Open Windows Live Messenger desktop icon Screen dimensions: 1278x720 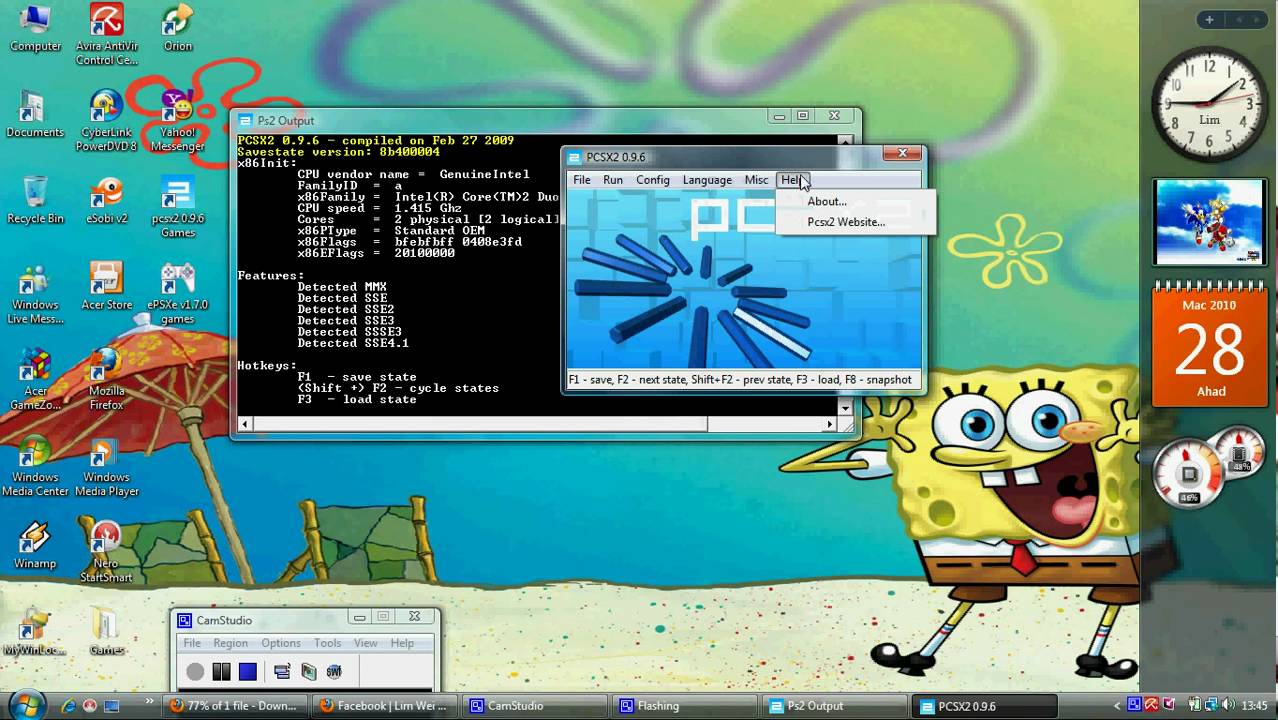tap(35, 293)
